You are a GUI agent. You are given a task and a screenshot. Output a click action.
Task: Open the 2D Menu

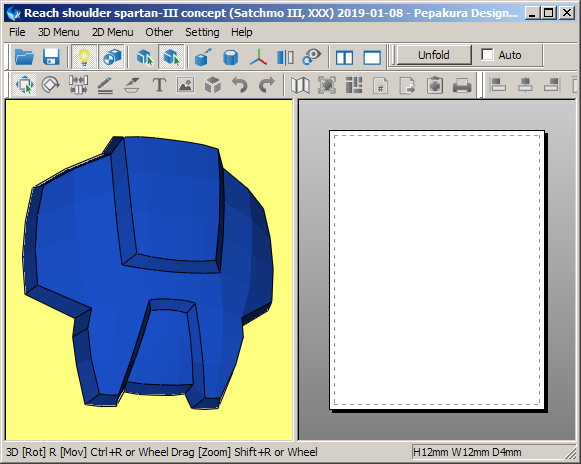pyautogui.click(x=113, y=32)
